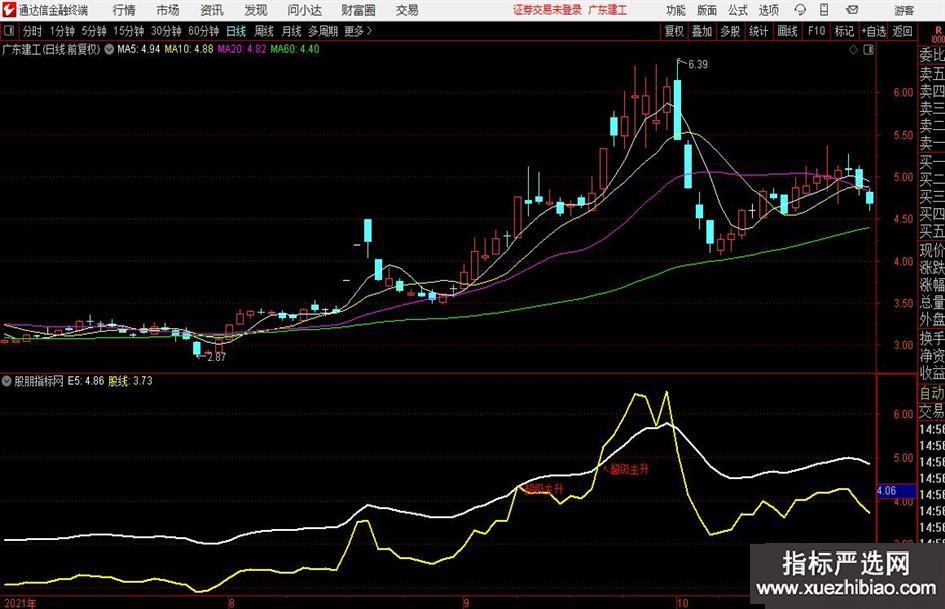945x609 pixels.
Task: Click the 叠加 overlay button
Action: [702, 31]
